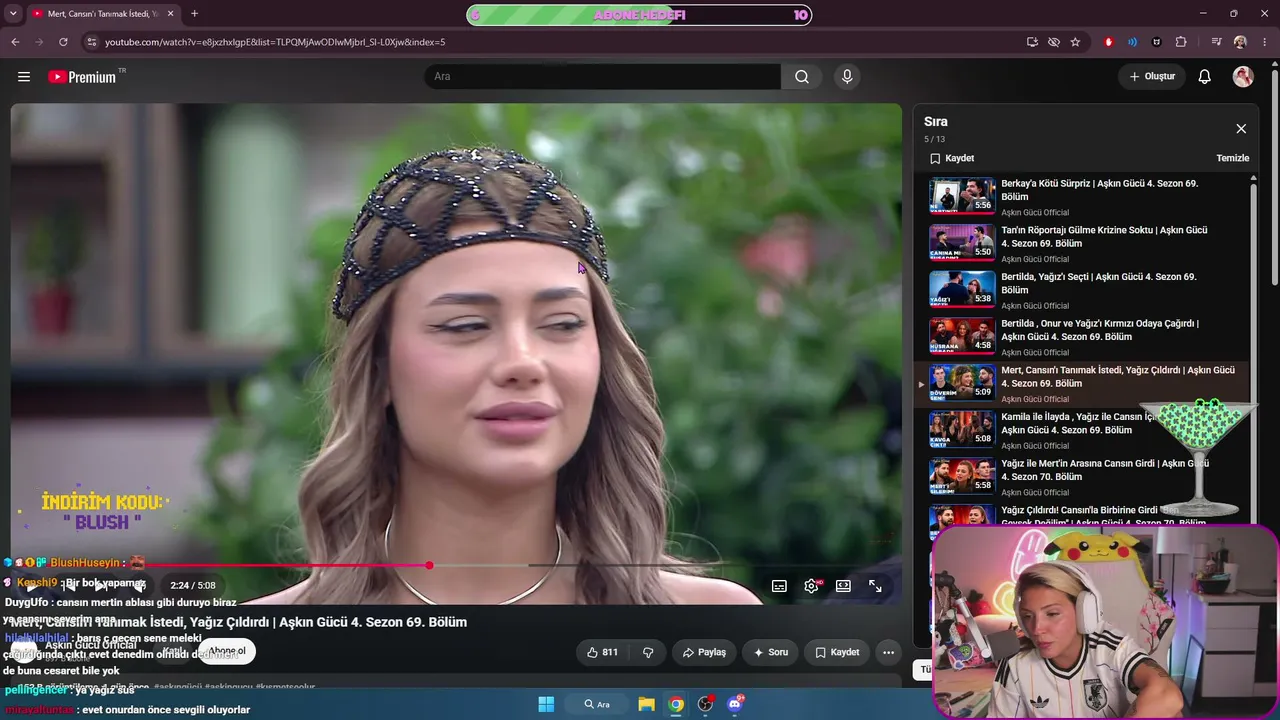Toggle theater mode on the player
1280x720 pixels.
(x=843, y=586)
